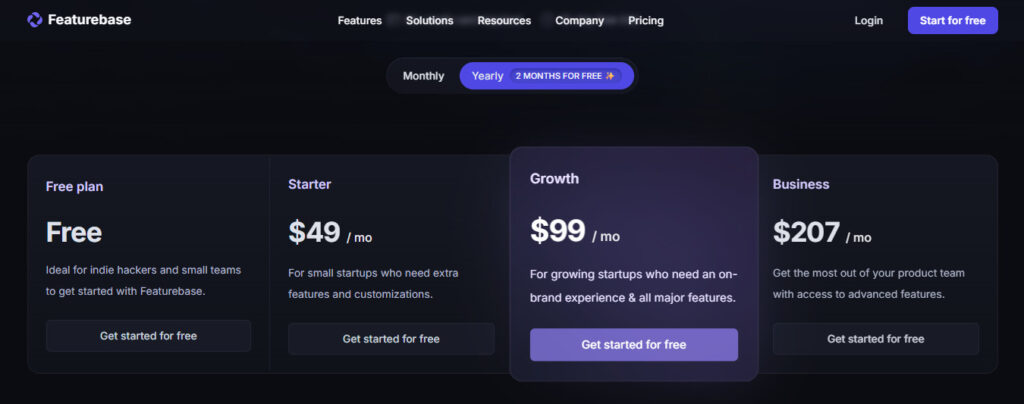
Task: Click the Start for free button
Action: click(x=953, y=21)
